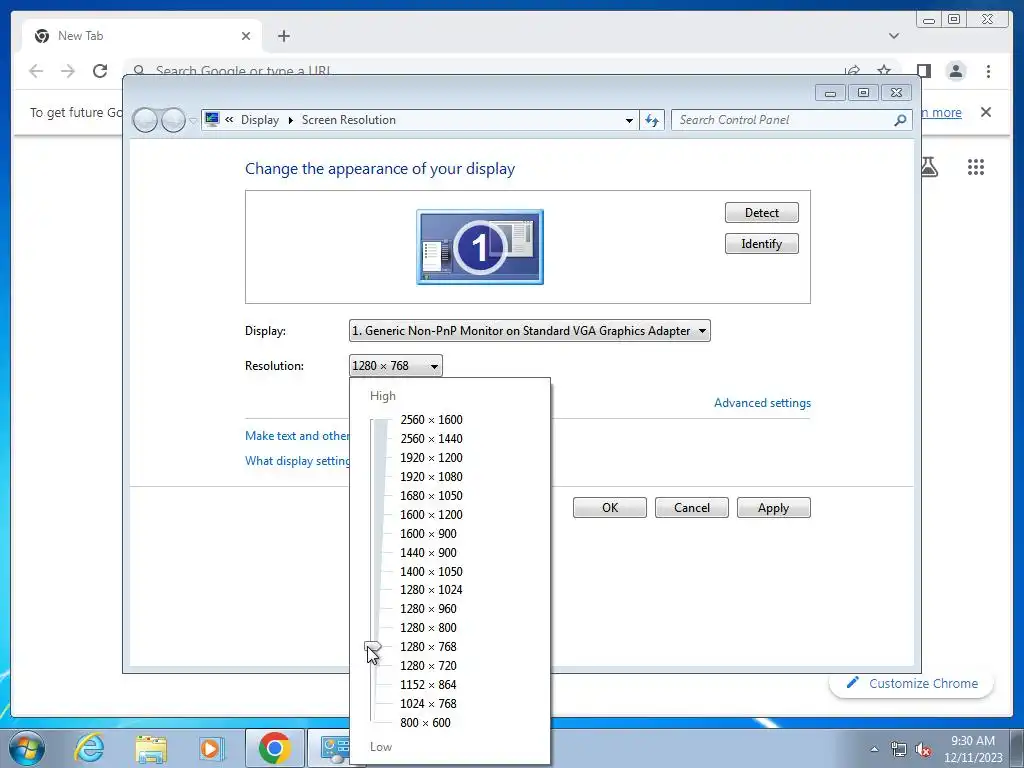
Task: Select the monitor 1 thumbnail
Action: coord(480,247)
